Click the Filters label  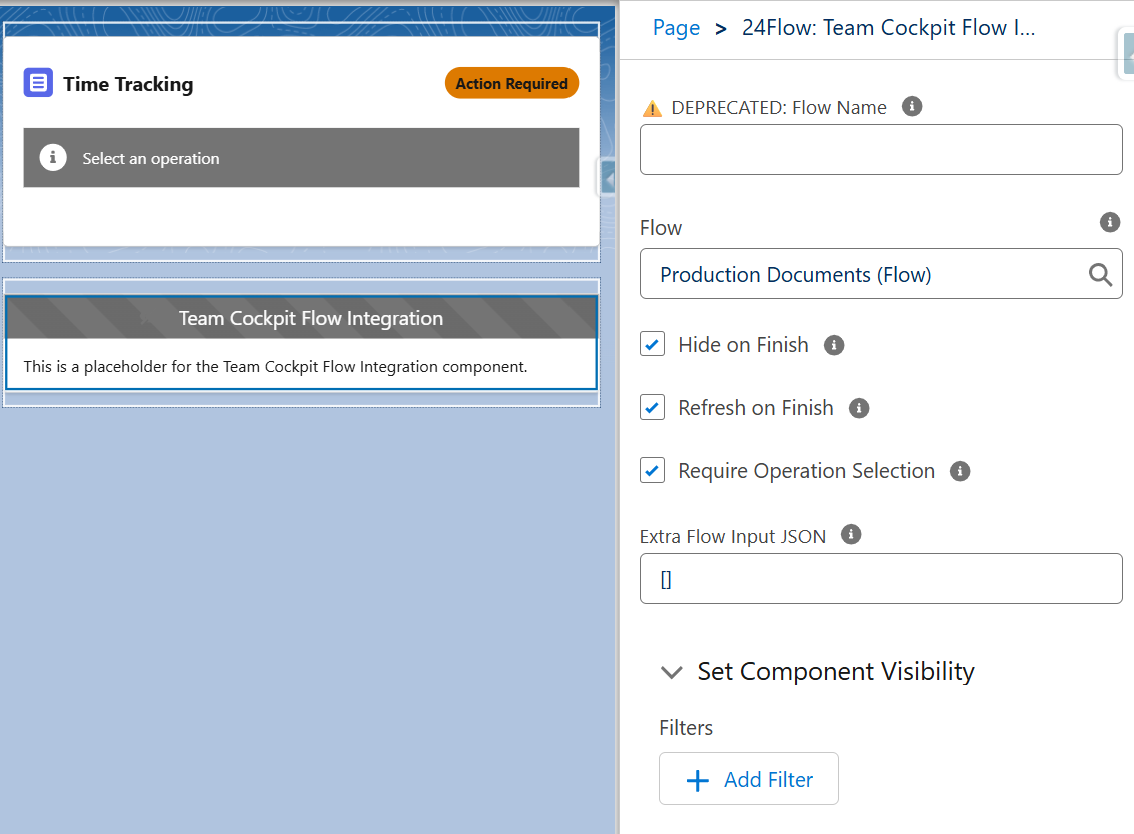click(686, 728)
